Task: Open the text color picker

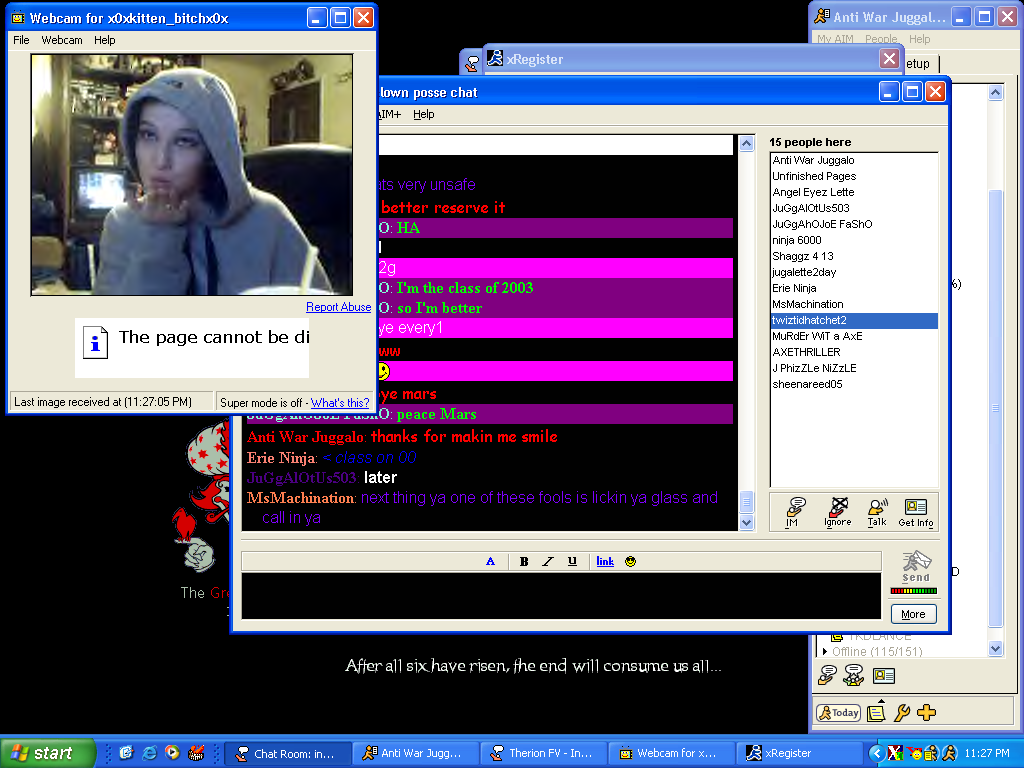Action: [x=490, y=561]
